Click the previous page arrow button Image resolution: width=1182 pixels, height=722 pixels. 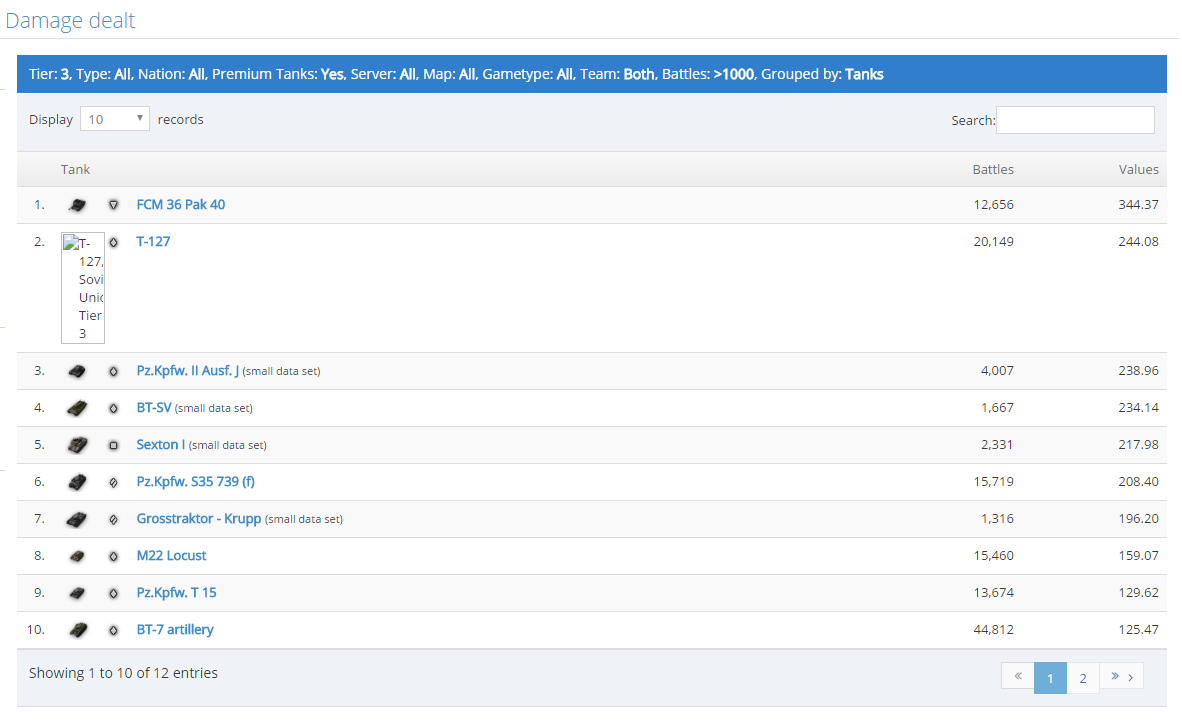(1017, 677)
